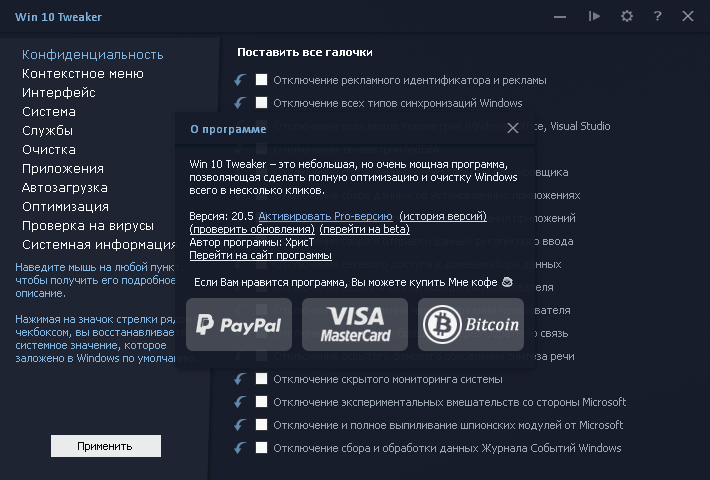The width and height of the screenshot is (710, 480).
Task: Select Контекстное меню in sidebar
Action: (x=83, y=74)
